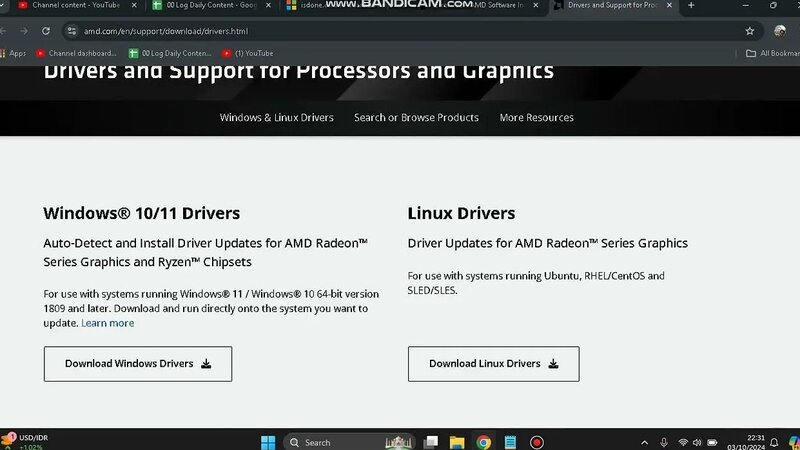Minimize the Chrome window

[x=745, y=5]
